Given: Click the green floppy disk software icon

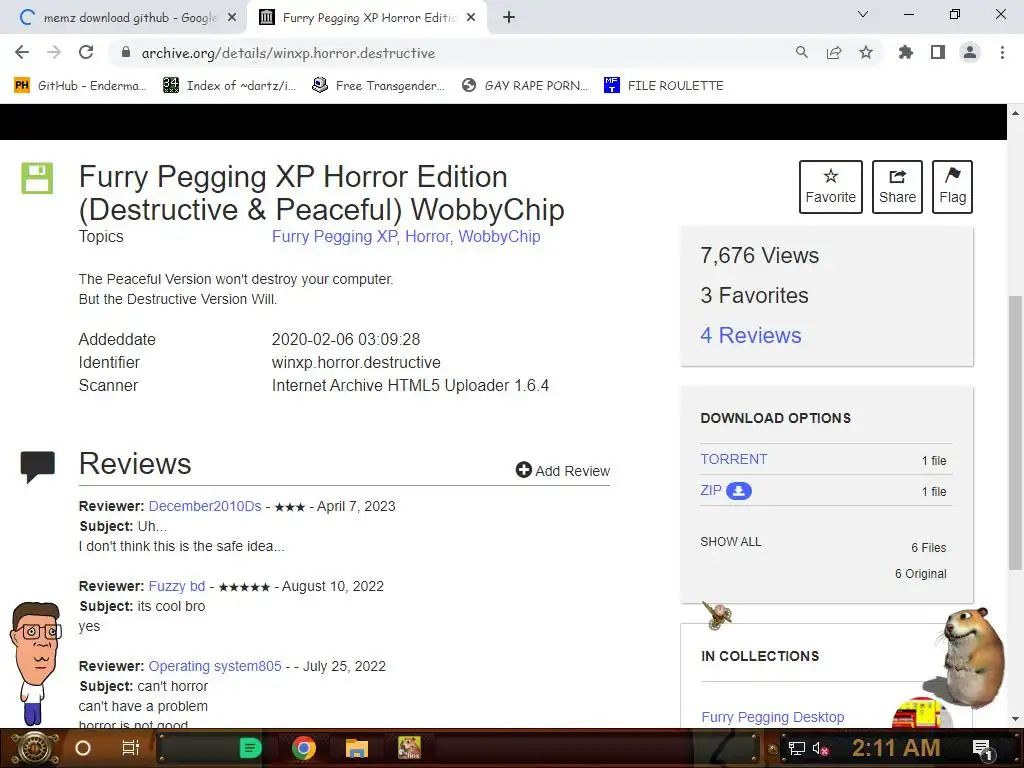Looking at the screenshot, I should pyautogui.click(x=37, y=178).
